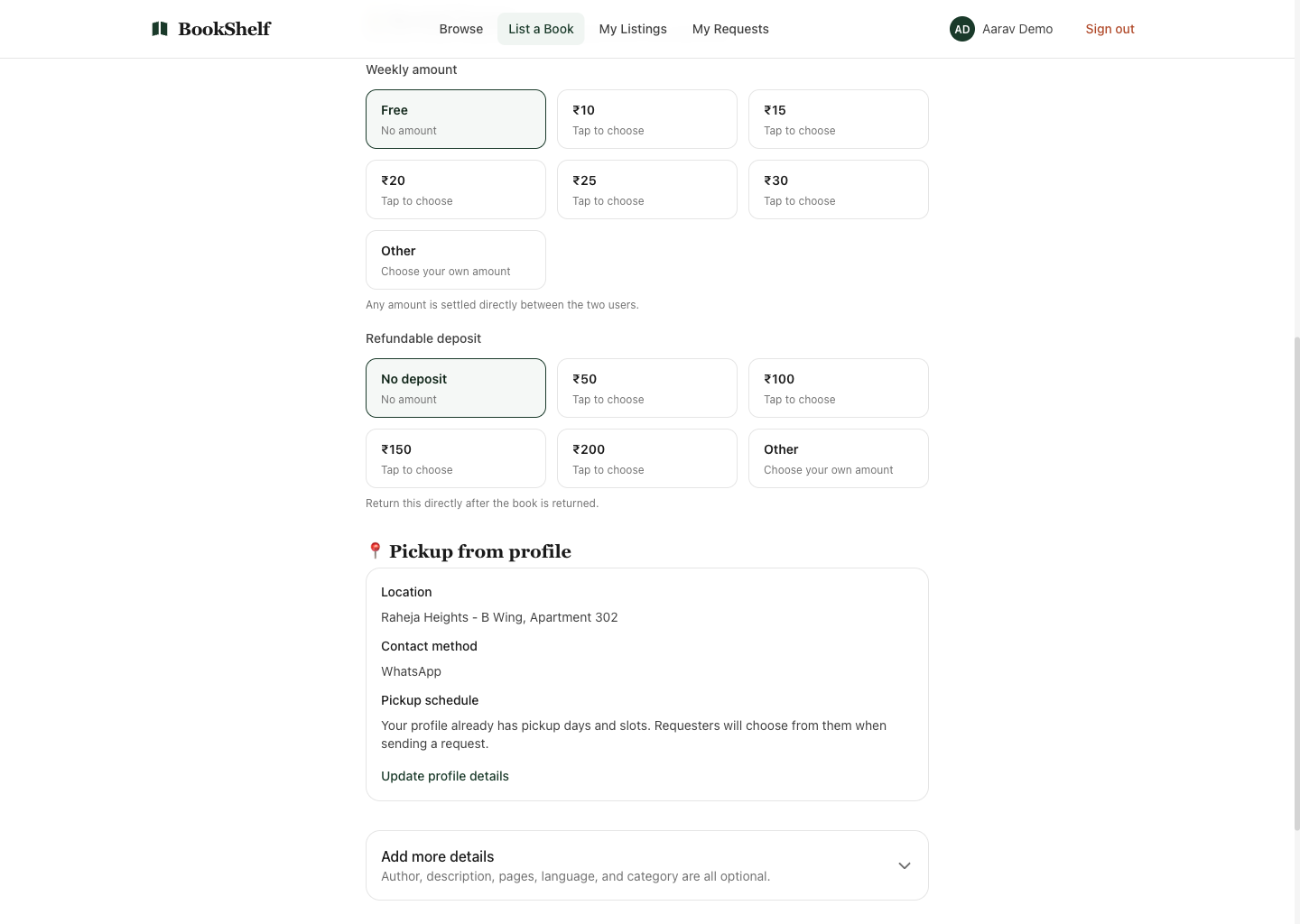
Task: Click the BookShelf book logo icon
Action: pyautogui.click(x=160, y=29)
